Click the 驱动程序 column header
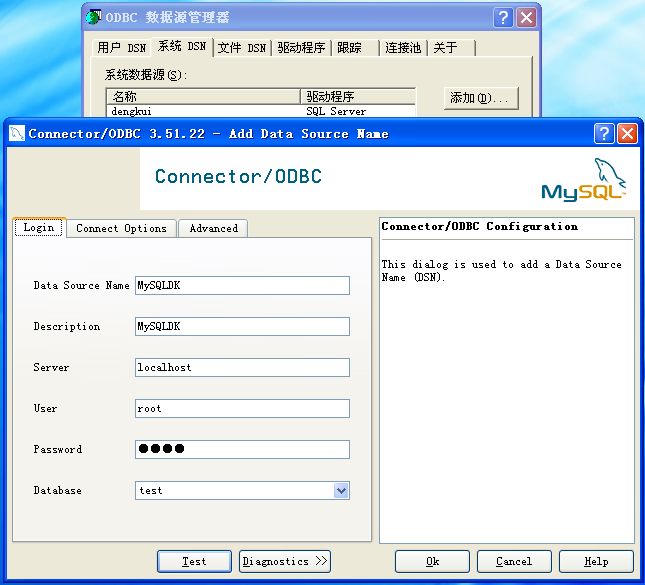 tap(358, 97)
